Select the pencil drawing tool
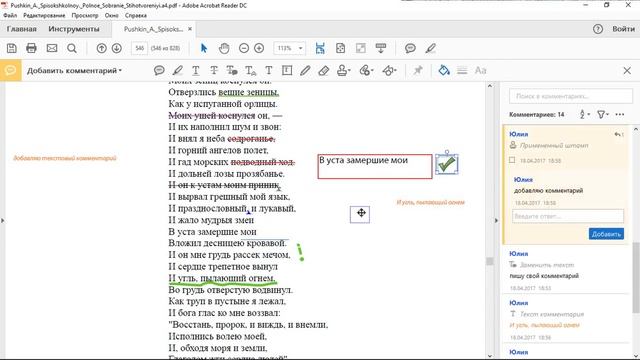The width and height of the screenshot is (640, 360). [305, 71]
